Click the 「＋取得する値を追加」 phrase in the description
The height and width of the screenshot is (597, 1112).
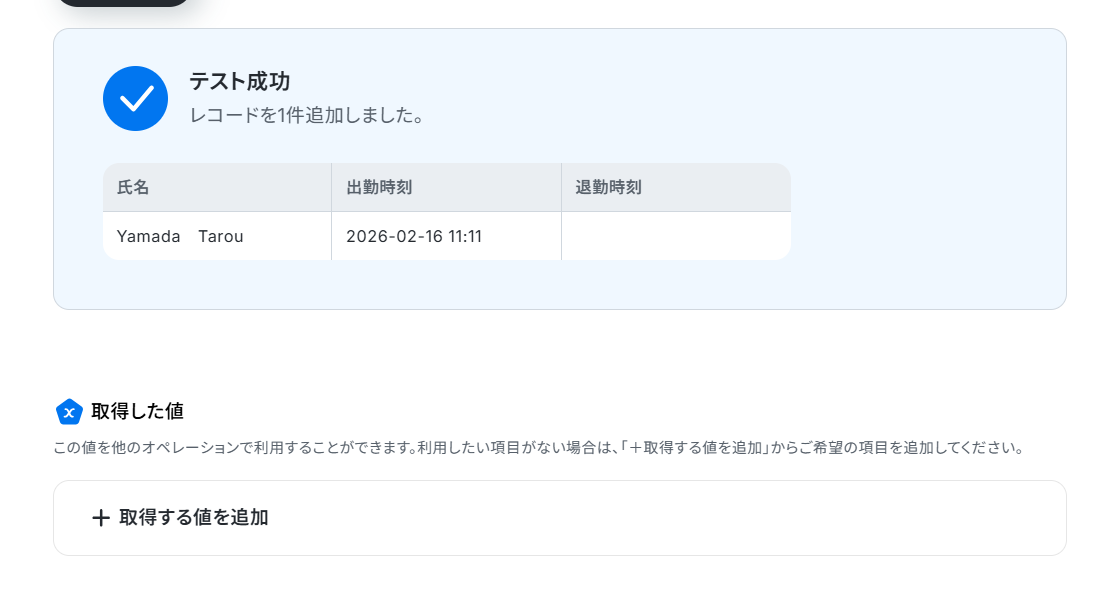697,447
